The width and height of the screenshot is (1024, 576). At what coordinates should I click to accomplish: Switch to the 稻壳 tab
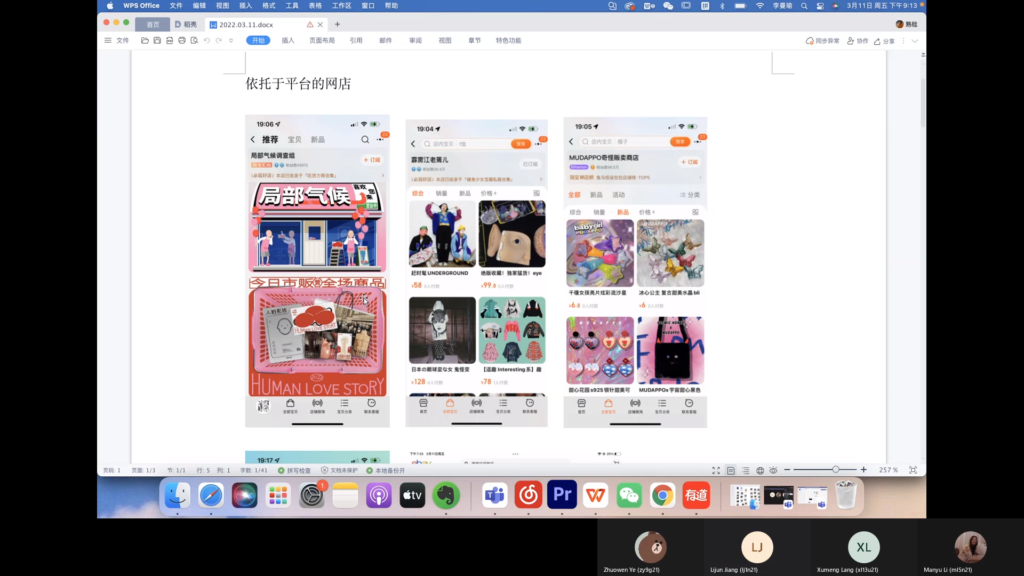click(186, 24)
